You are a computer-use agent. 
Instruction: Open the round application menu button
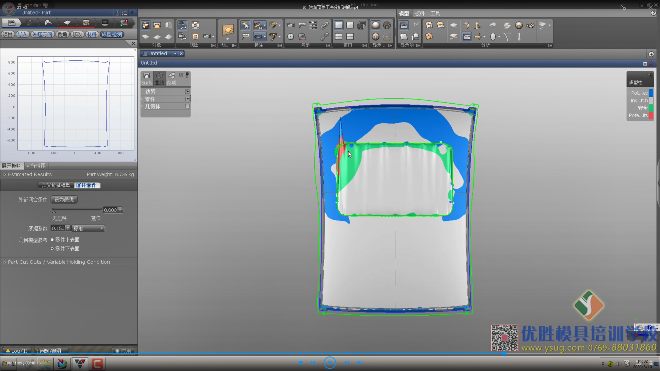[x=8, y=8]
